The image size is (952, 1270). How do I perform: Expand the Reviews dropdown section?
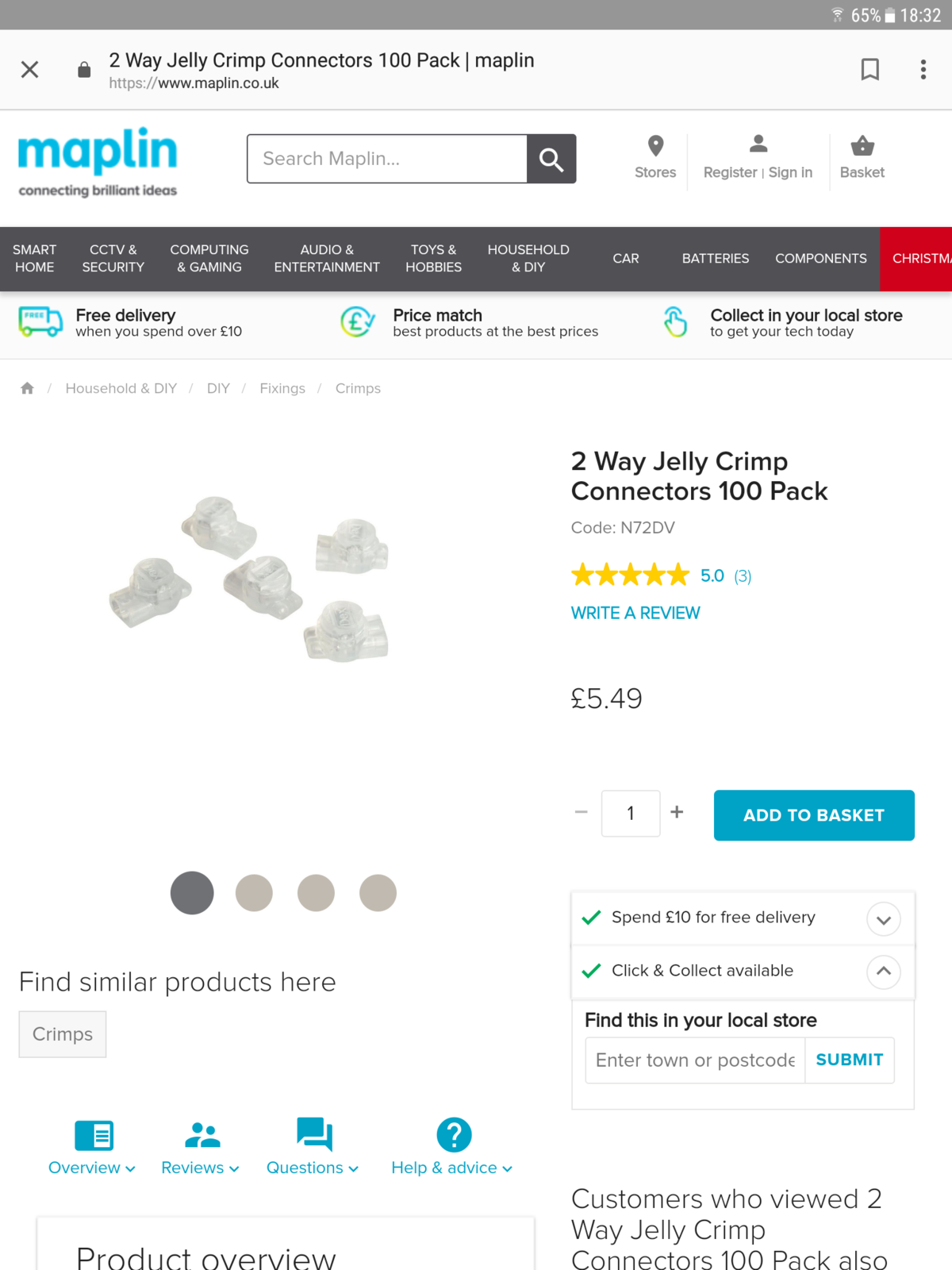(200, 1168)
